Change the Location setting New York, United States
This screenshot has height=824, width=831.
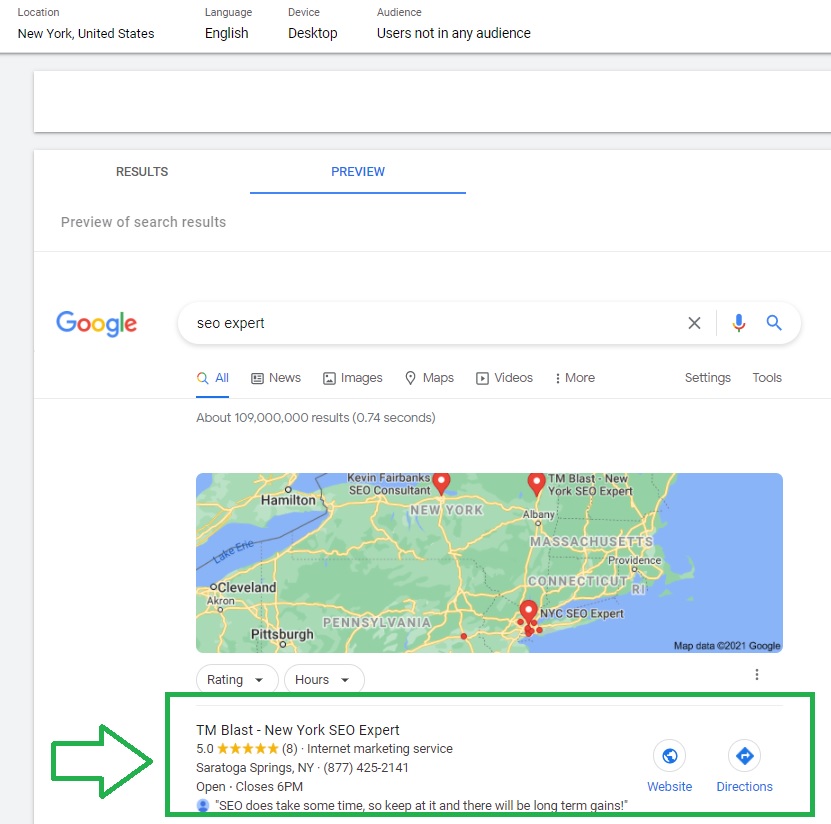[86, 33]
